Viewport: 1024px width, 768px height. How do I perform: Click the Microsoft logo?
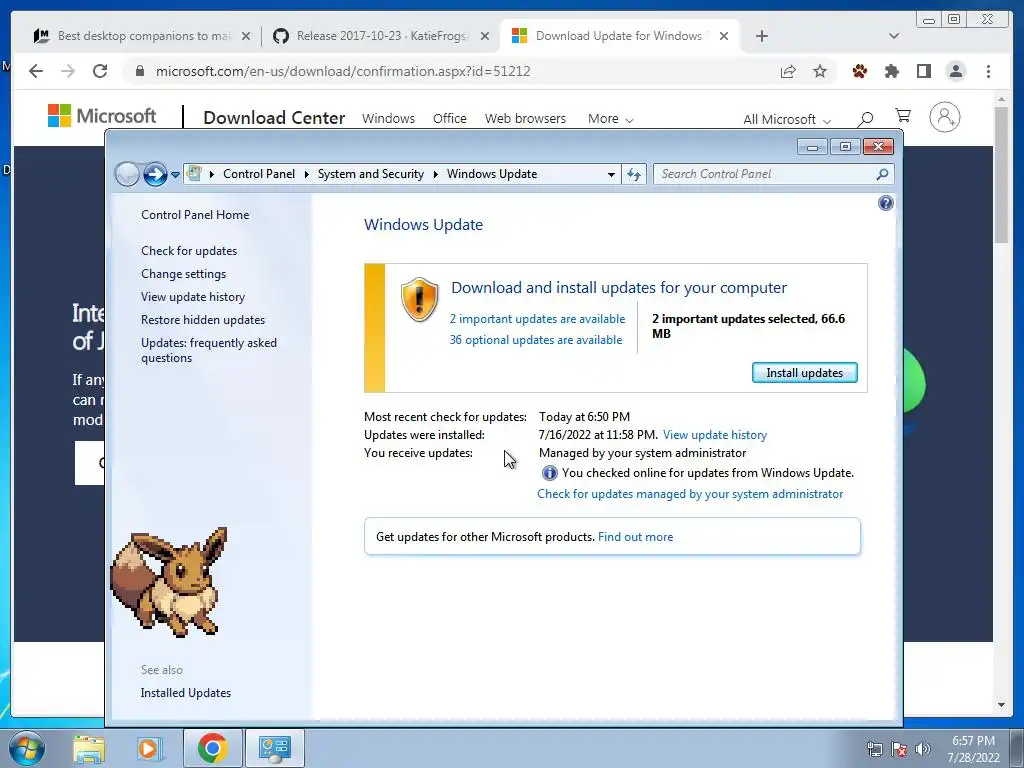pos(102,116)
